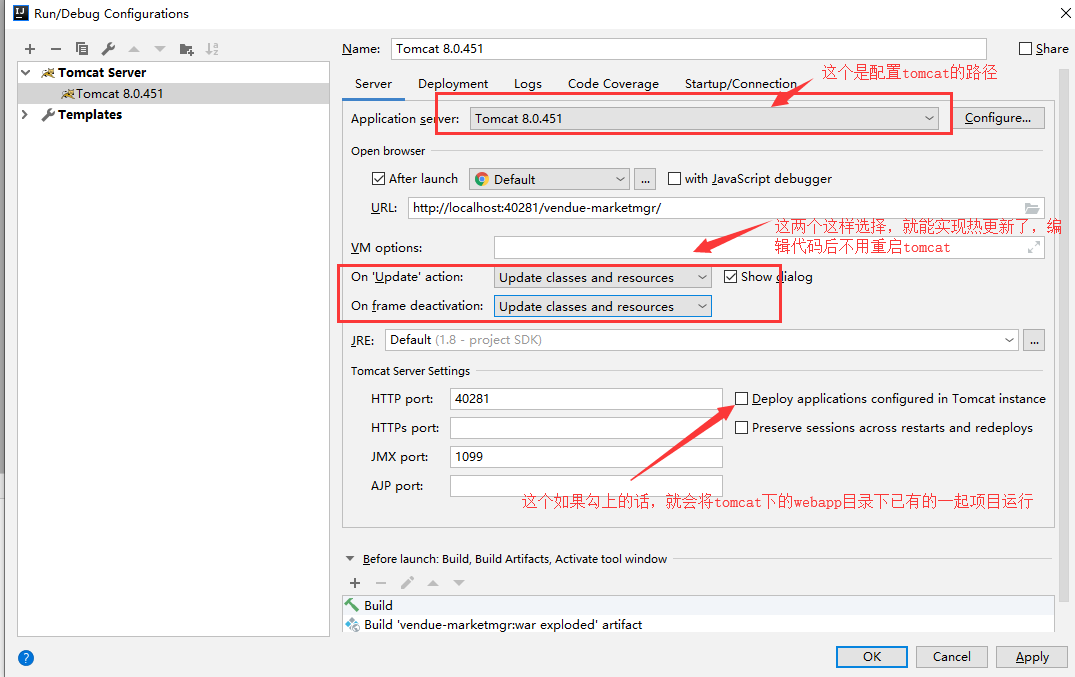Move configuration down with the arrow icon
The height and width of the screenshot is (677, 1075).
[160, 49]
